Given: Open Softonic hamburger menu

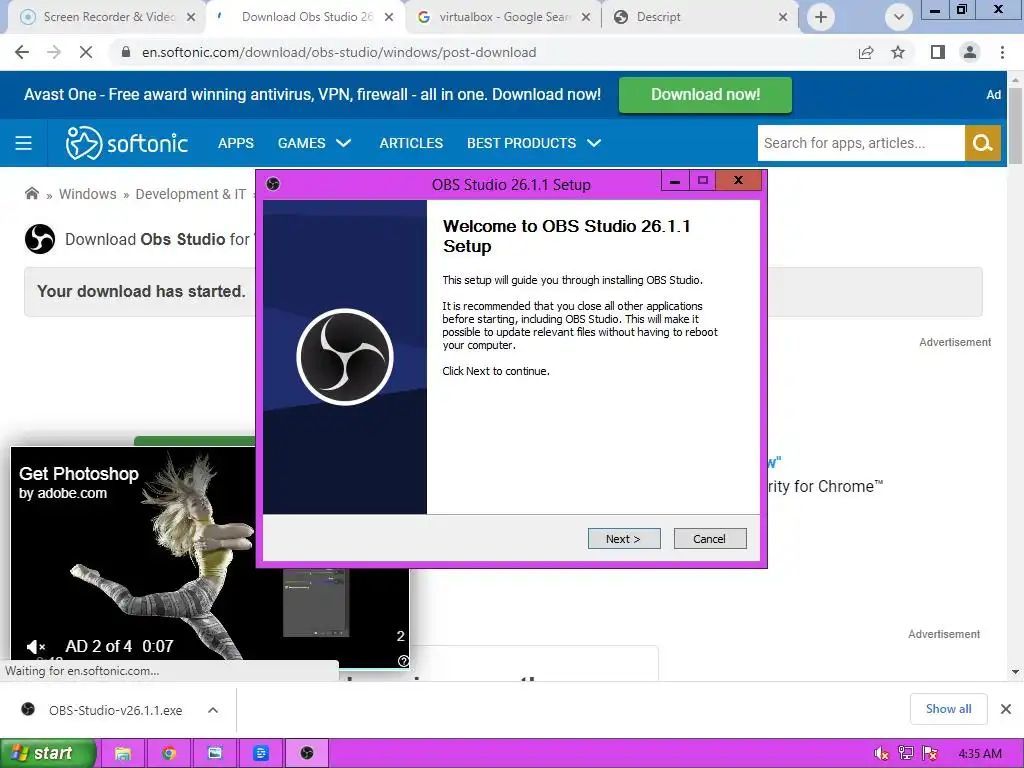Looking at the screenshot, I should [x=24, y=143].
